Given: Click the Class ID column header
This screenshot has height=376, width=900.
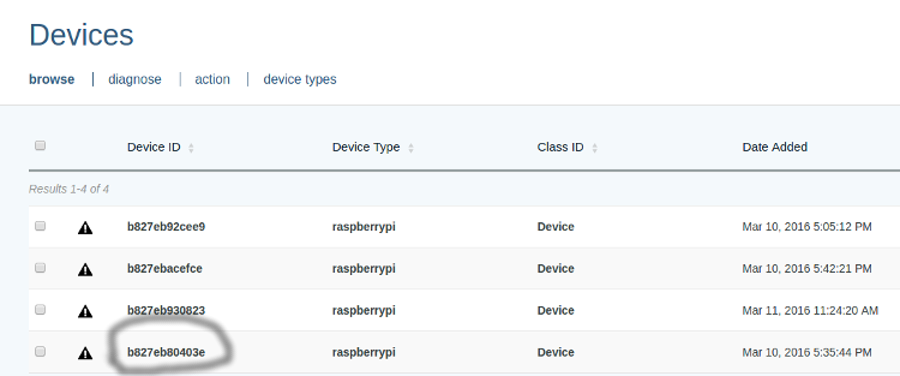Looking at the screenshot, I should [x=560, y=147].
